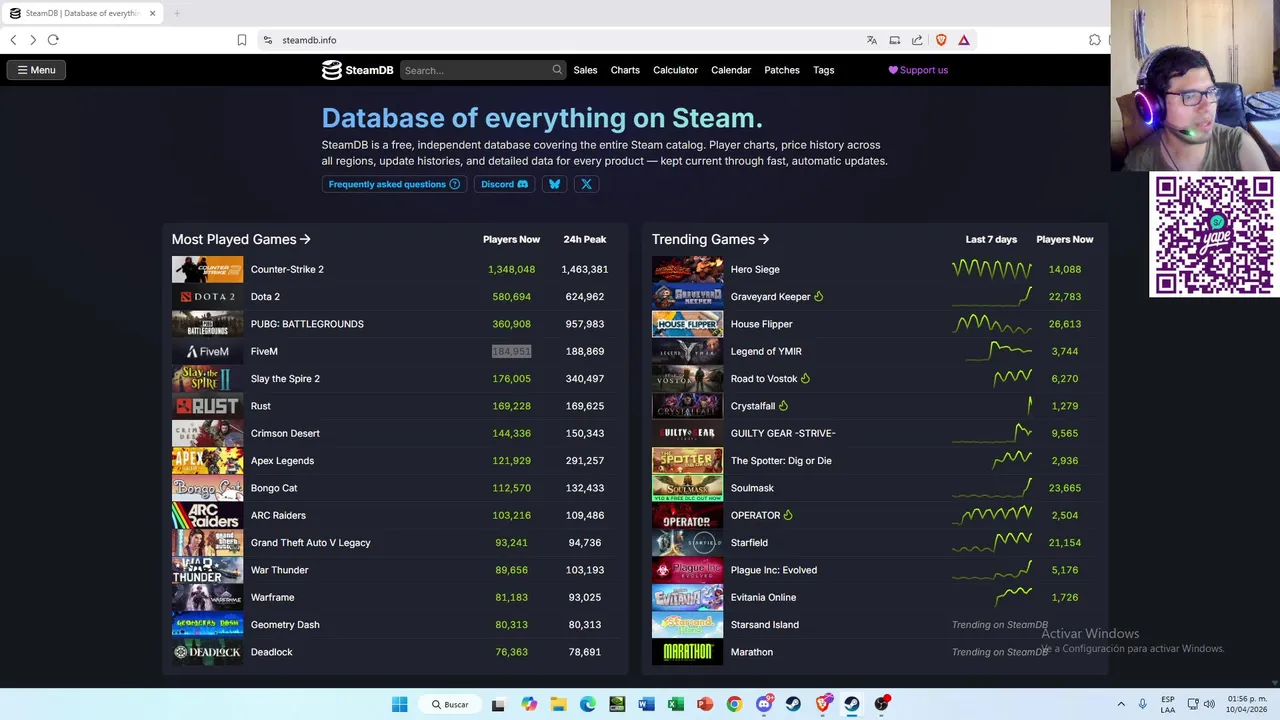Click the Marathon game thumbnail
Image resolution: width=1280 pixels, height=720 pixels.
[687, 652]
